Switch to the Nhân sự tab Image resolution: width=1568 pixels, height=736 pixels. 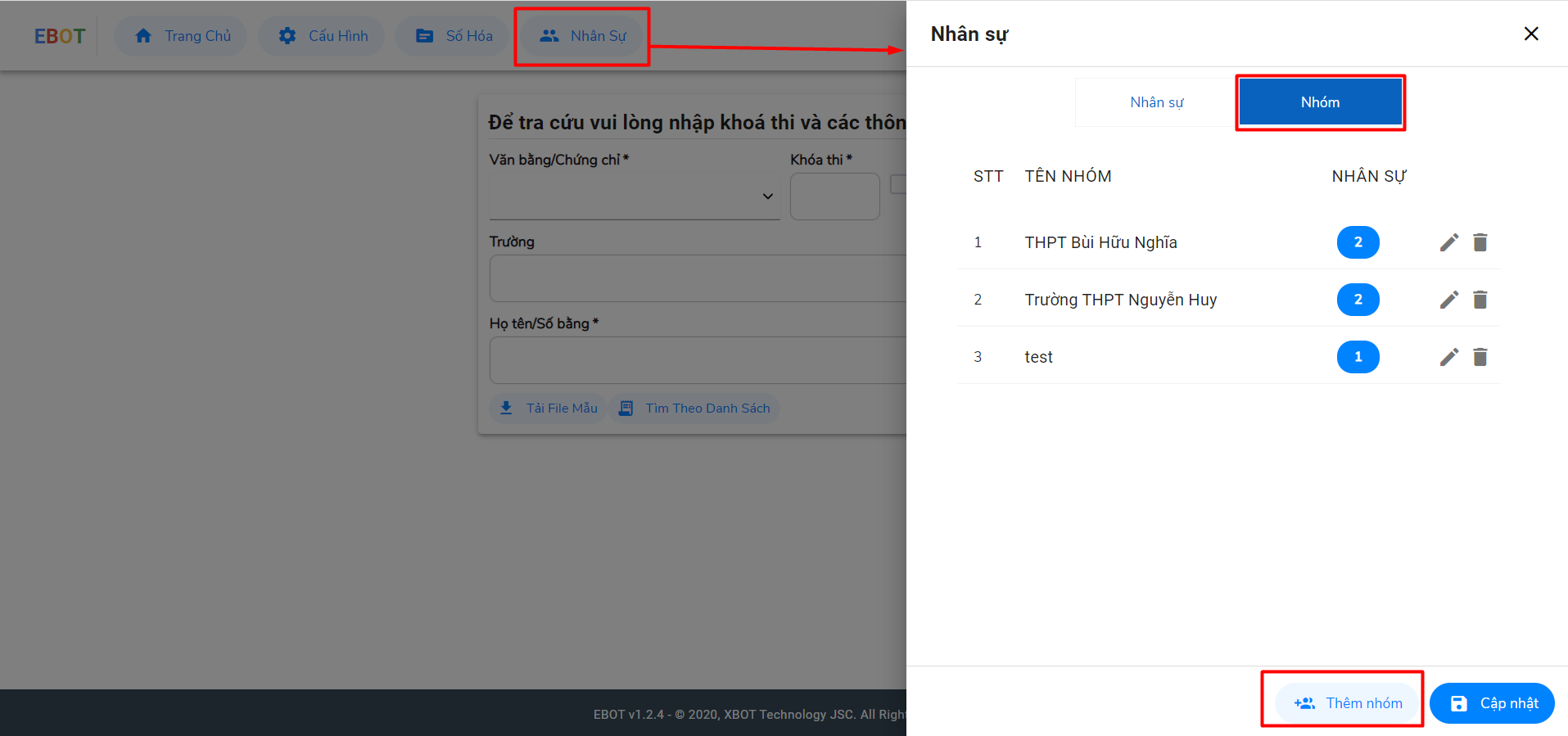click(1155, 102)
